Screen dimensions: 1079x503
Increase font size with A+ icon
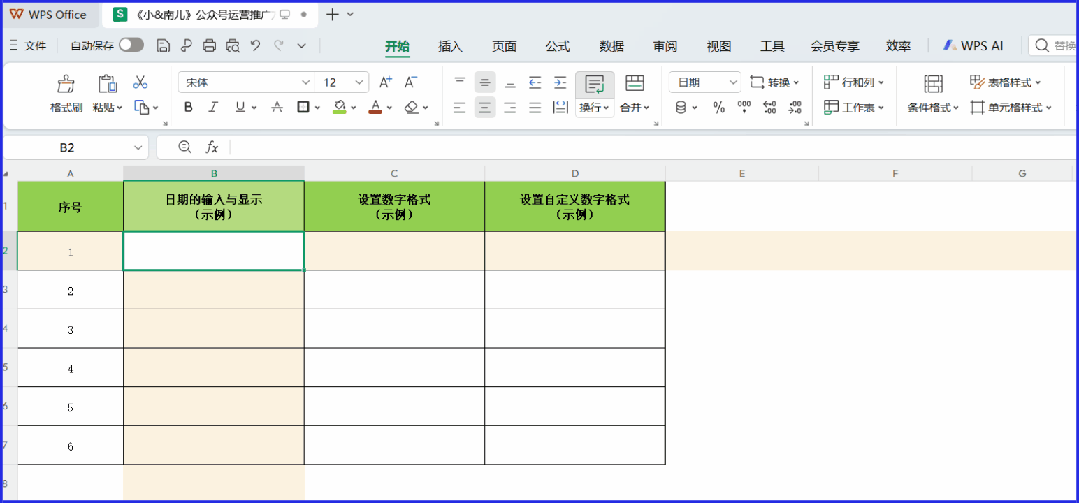(386, 83)
